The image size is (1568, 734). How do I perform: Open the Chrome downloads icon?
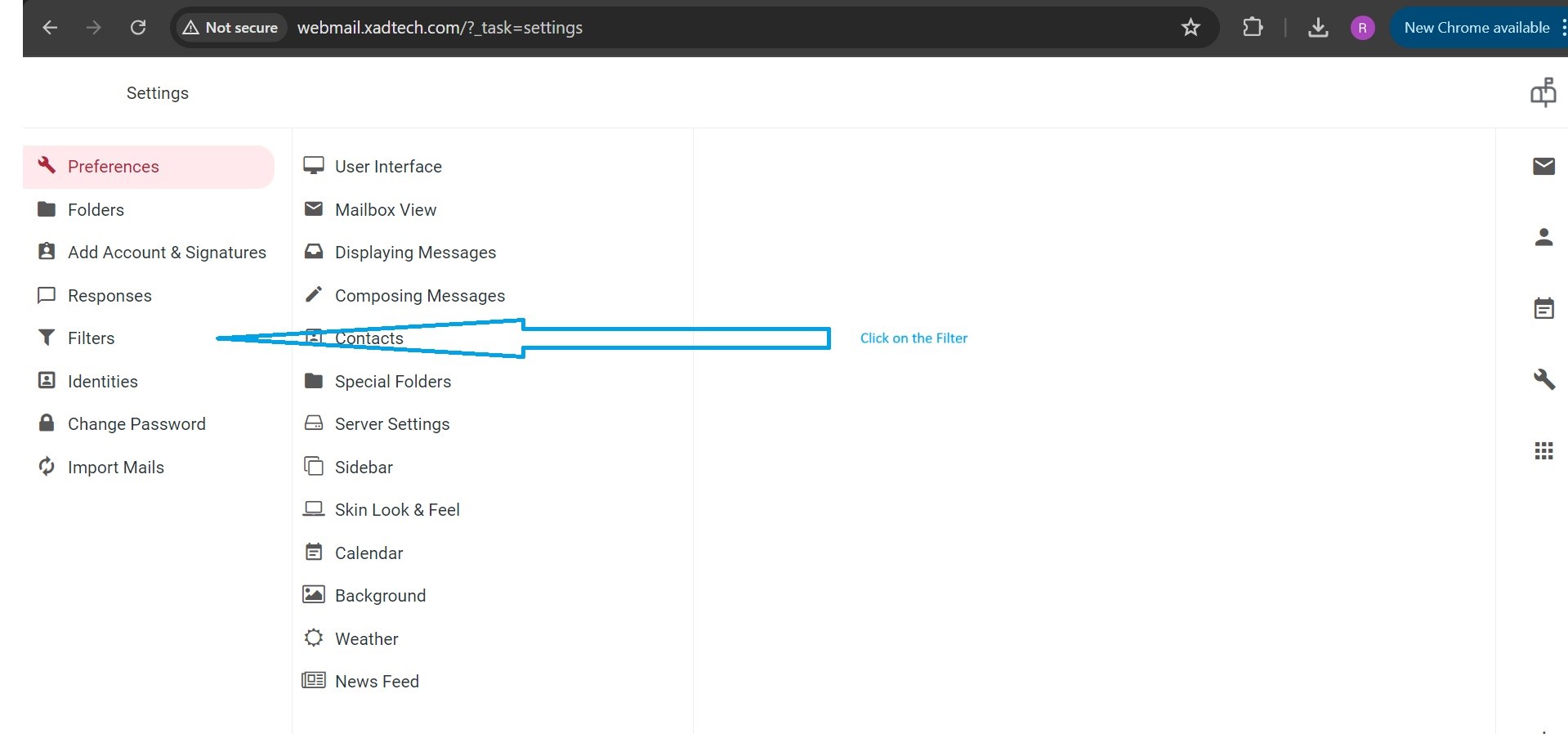coord(1317,28)
